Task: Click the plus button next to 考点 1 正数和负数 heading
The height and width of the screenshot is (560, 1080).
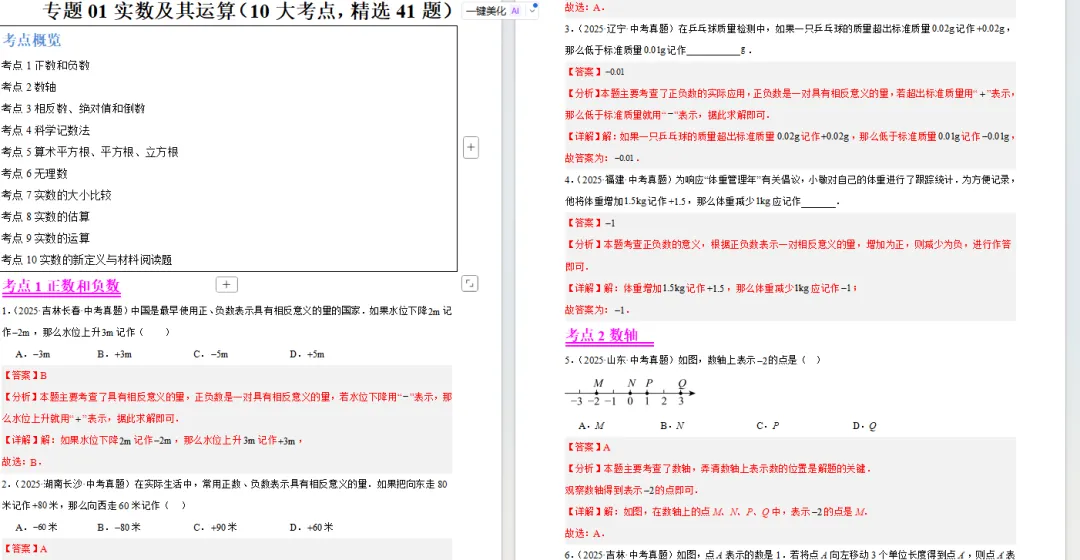Action: 227,284
